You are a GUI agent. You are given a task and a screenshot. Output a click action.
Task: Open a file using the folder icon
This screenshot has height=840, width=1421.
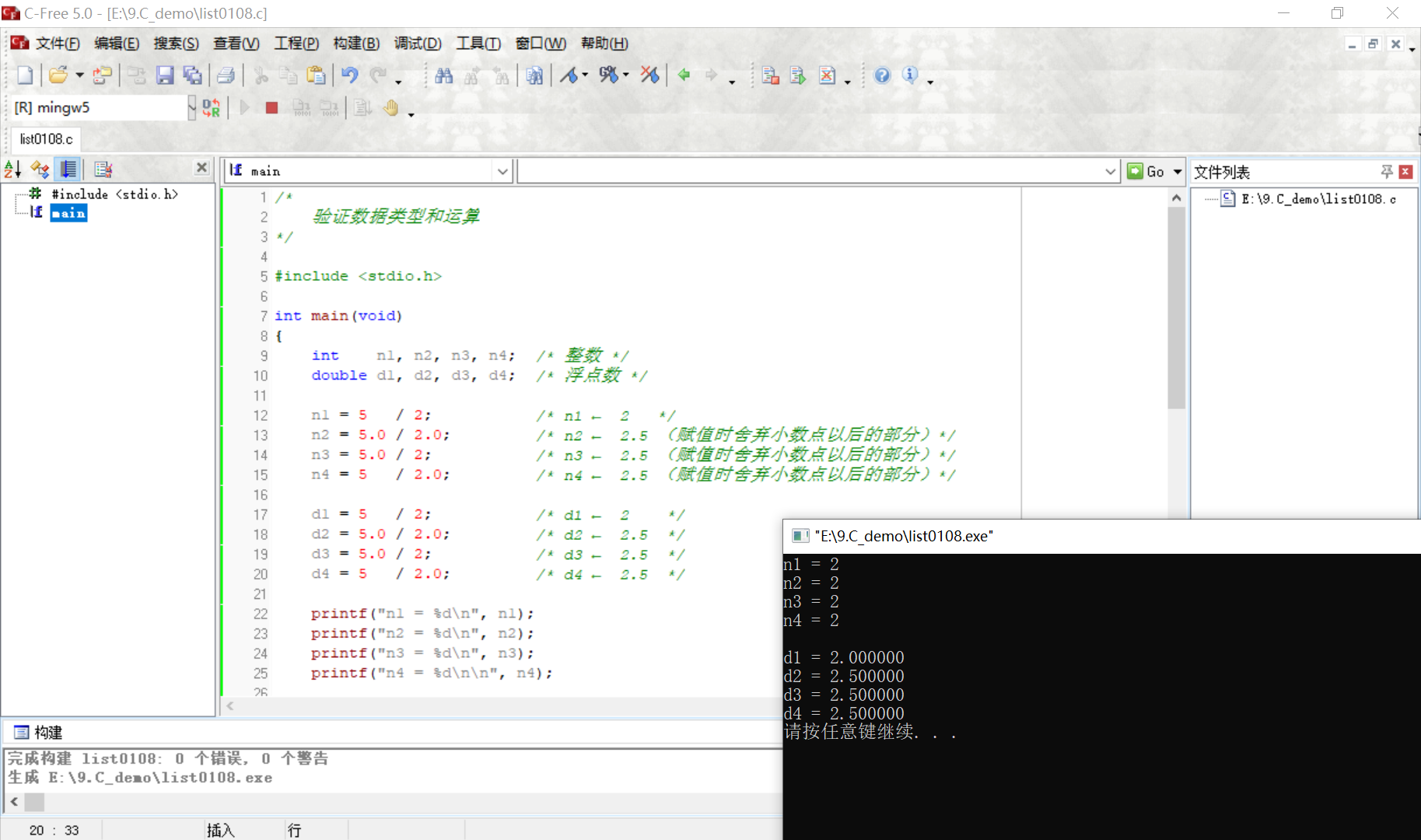pyautogui.click(x=58, y=75)
